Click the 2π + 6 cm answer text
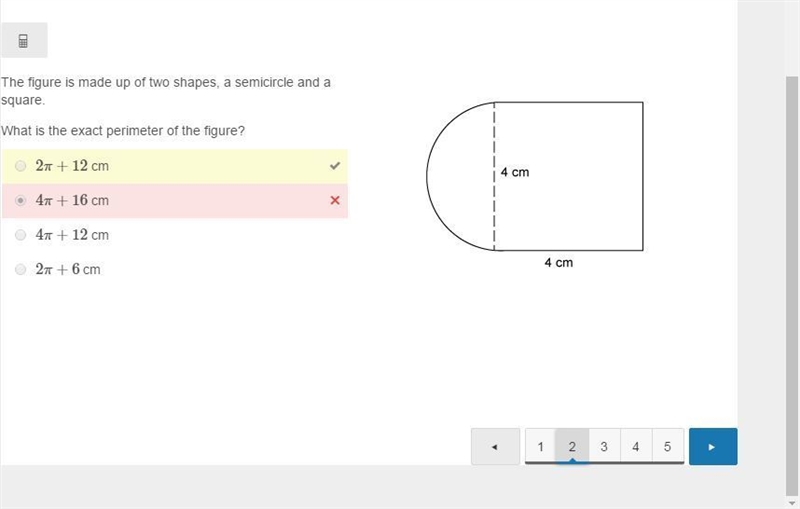800x509 pixels. coord(68,269)
